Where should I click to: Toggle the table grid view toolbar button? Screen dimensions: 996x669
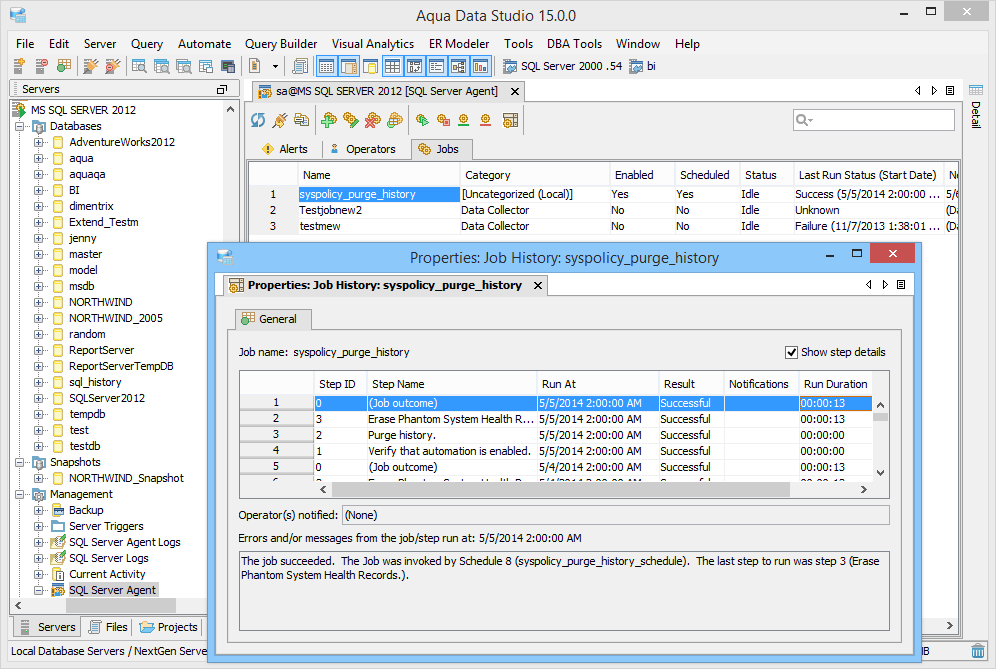(393, 65)
